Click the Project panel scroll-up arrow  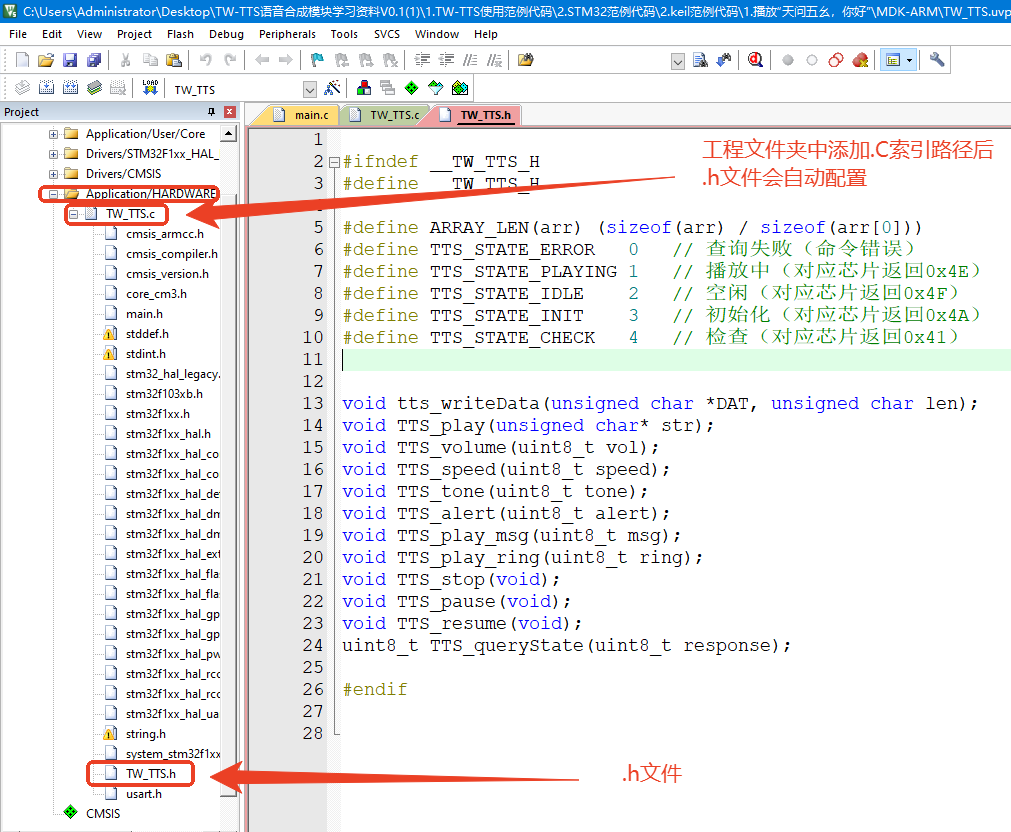tap(228, 134)
